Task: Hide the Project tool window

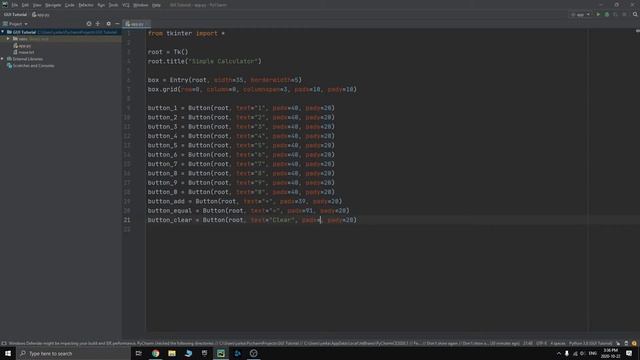Action: [118, 24]
